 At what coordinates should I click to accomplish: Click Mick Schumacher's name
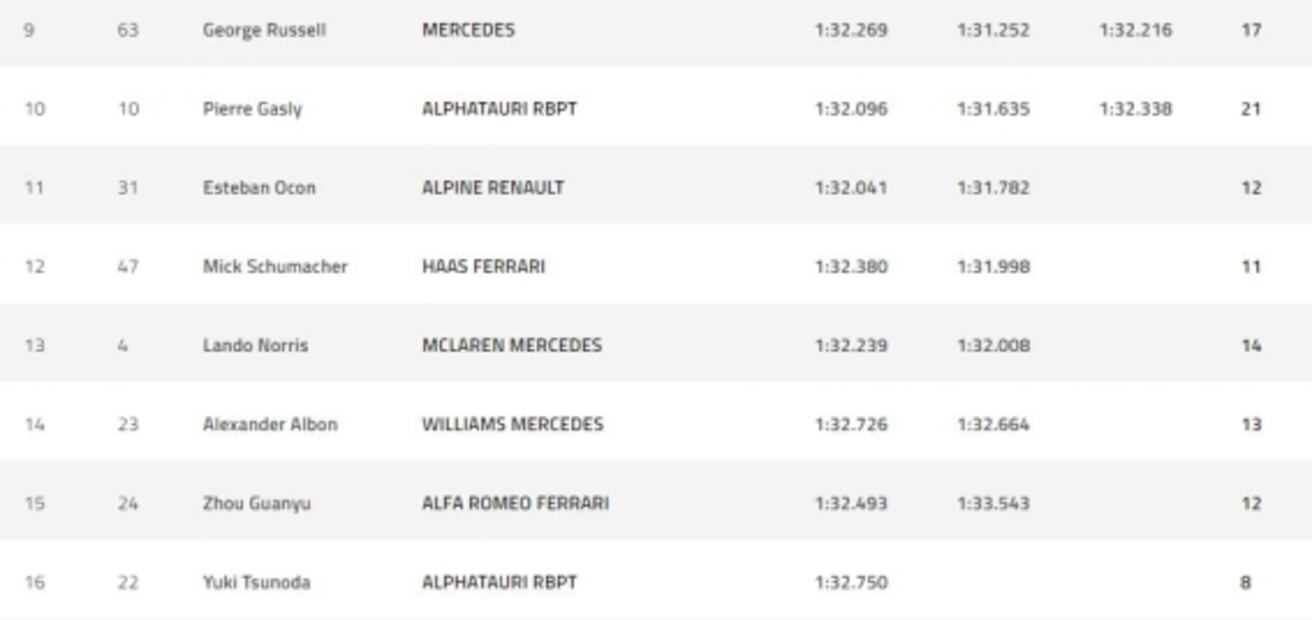click(275, 267)
